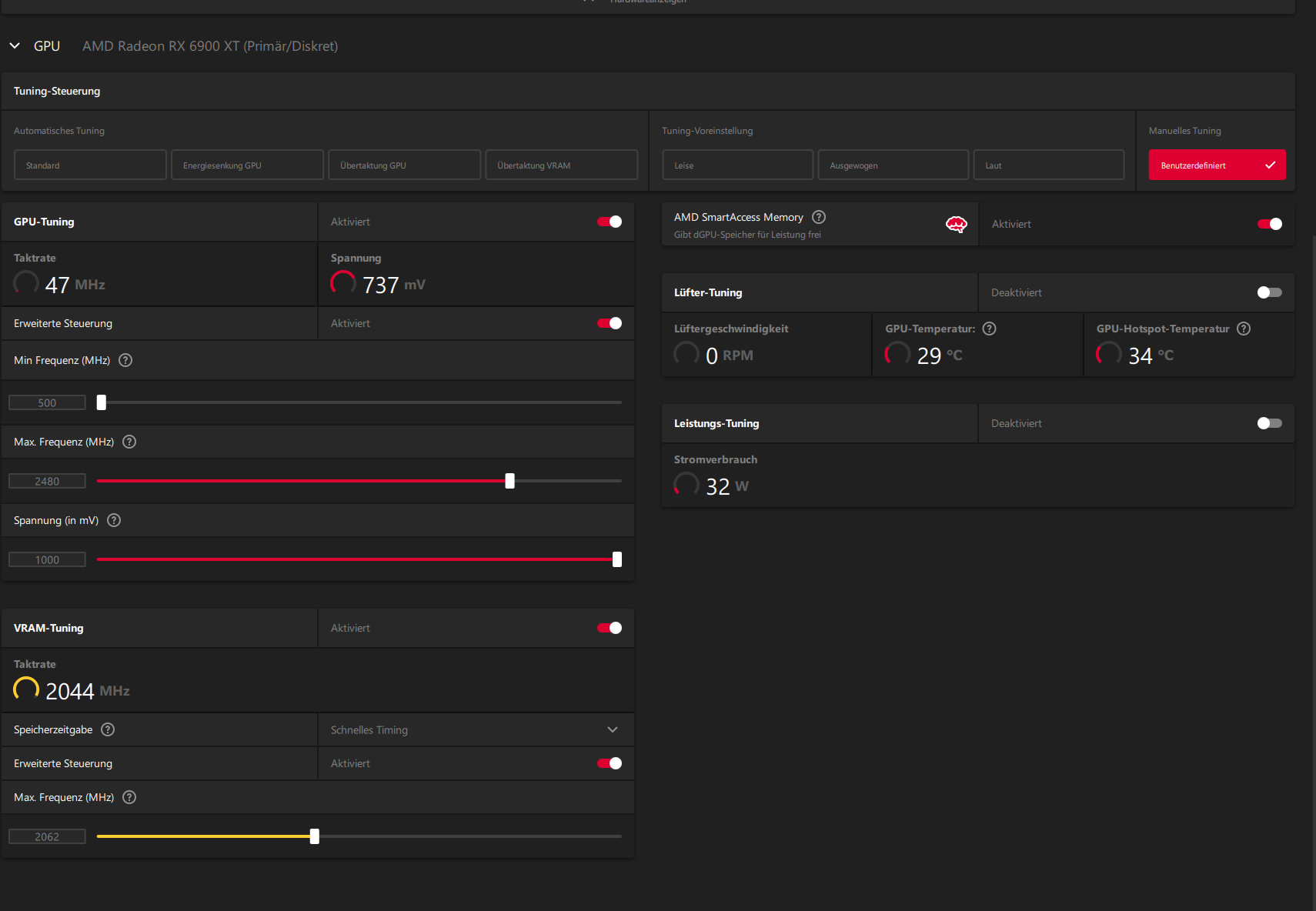Turn on Leistungs-Tuning
The height and width of the screenshot is (911, 1316).
click(x=1270, y=423)
